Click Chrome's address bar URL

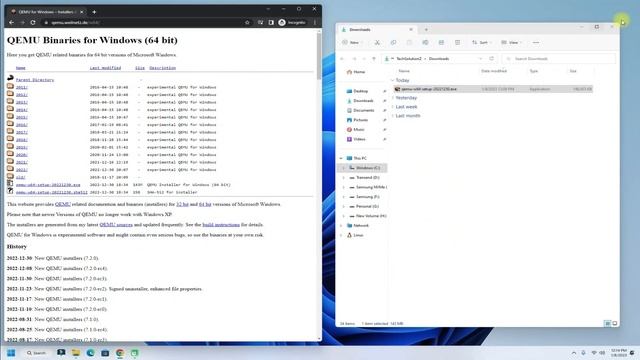click(x=76, y=22)
